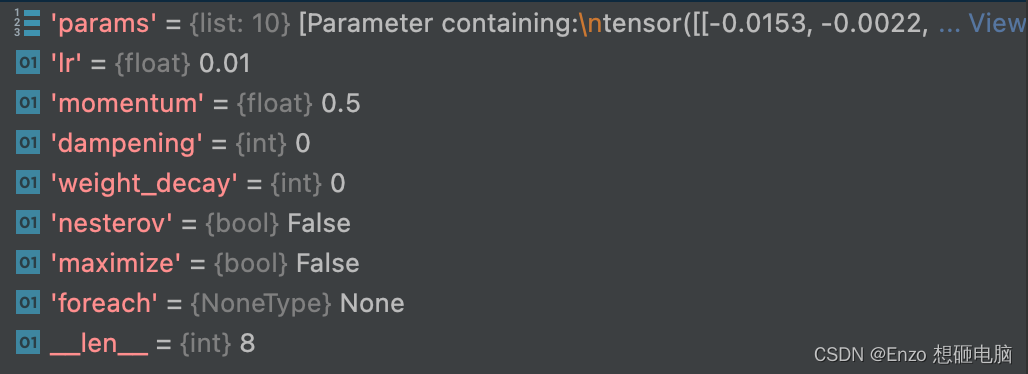The height and width of the screenshot is (374, 1028).
Task: Click the variable icon next to 'lr'
Action: [28, 64]
